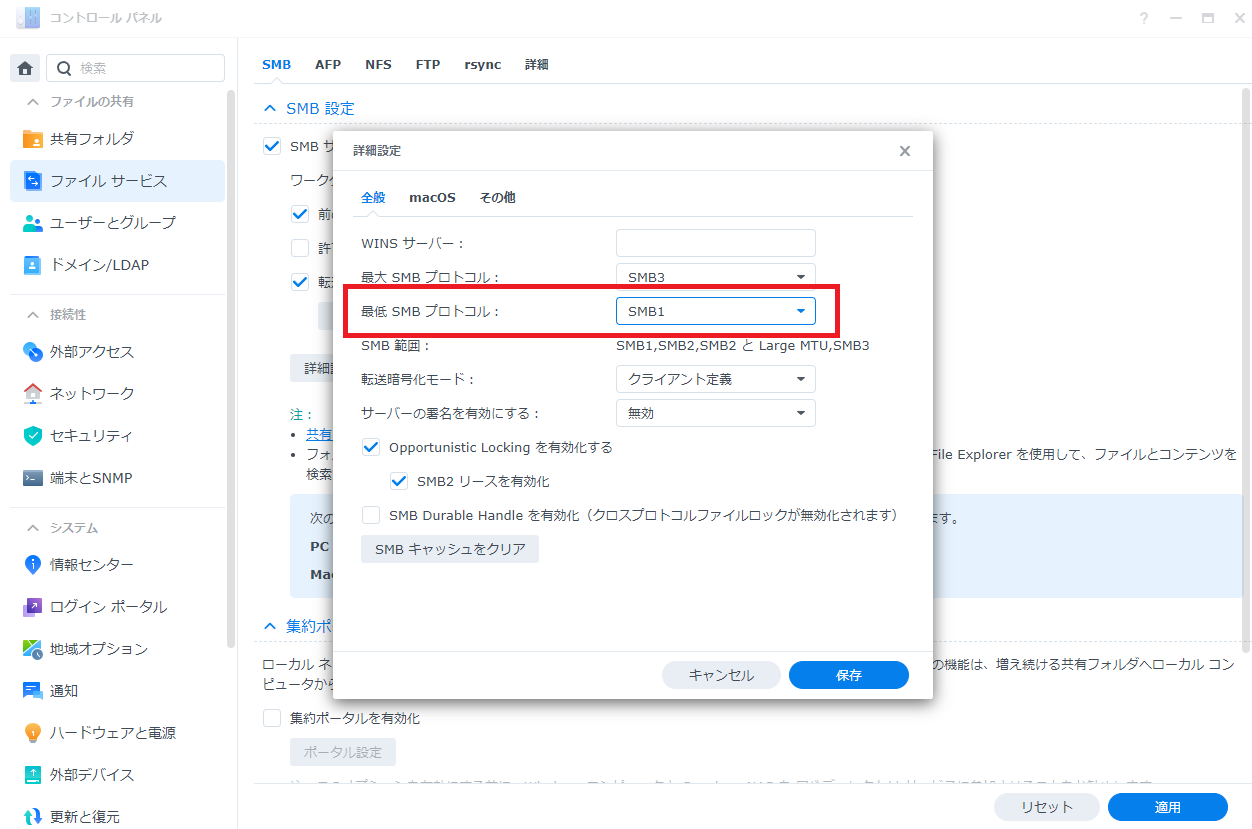Image resolution: width=1252 pixels, height=829 pixels.
Task: Click SMB キャッシュをクリア button
Action: click(450, 549)
